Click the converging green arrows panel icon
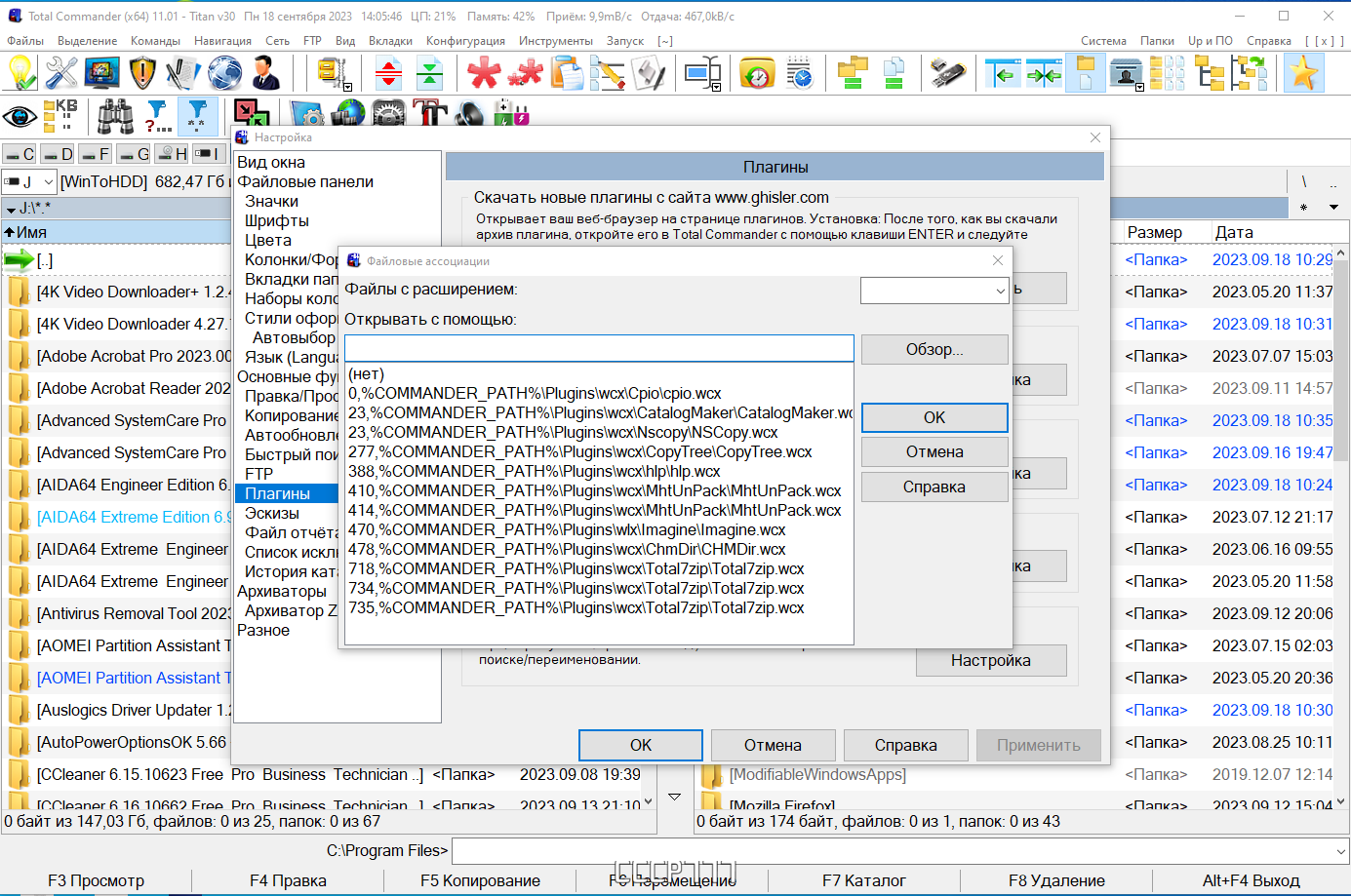 pos(1043,73)
